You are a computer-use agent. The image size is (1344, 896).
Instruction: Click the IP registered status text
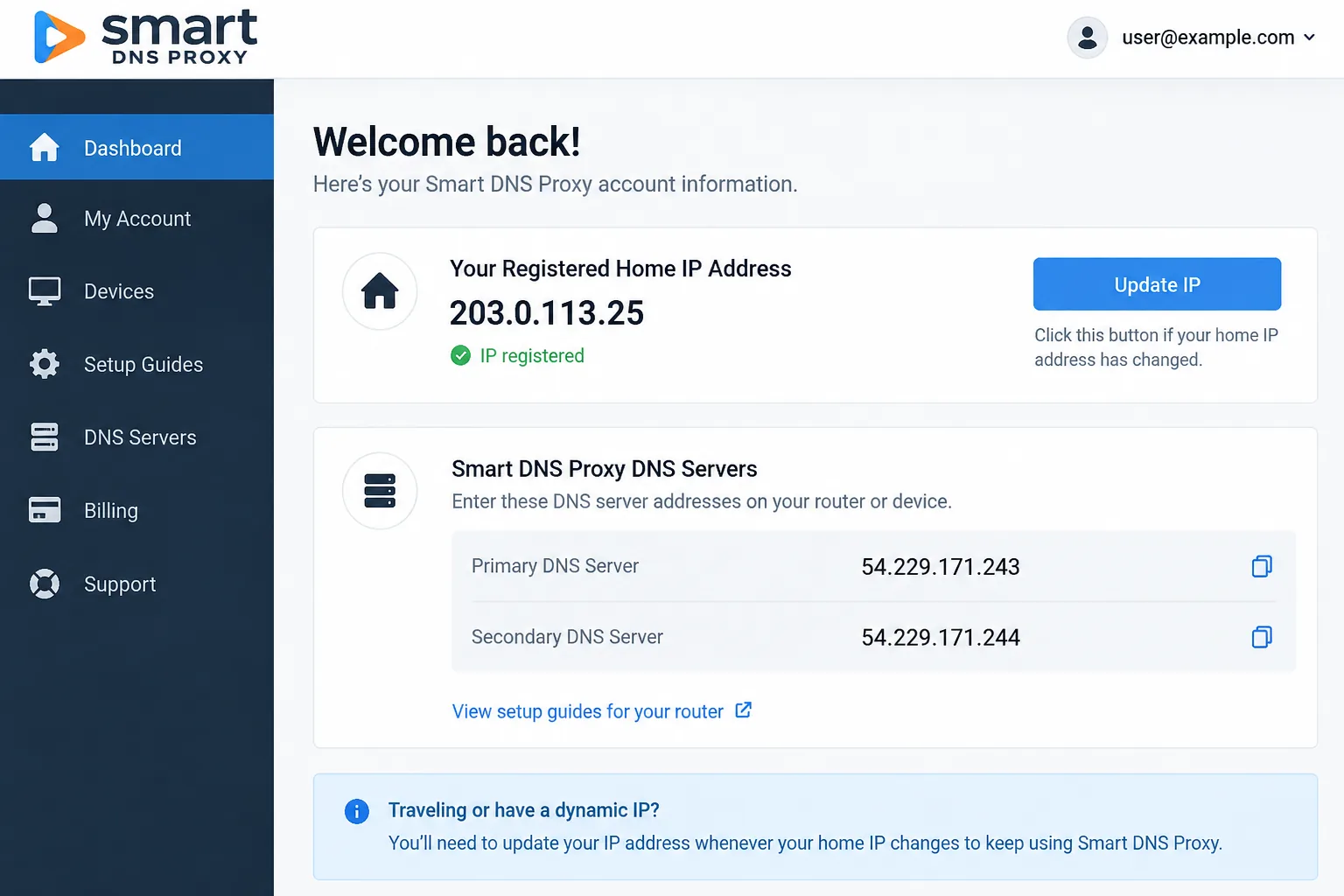tap(532, 355)
